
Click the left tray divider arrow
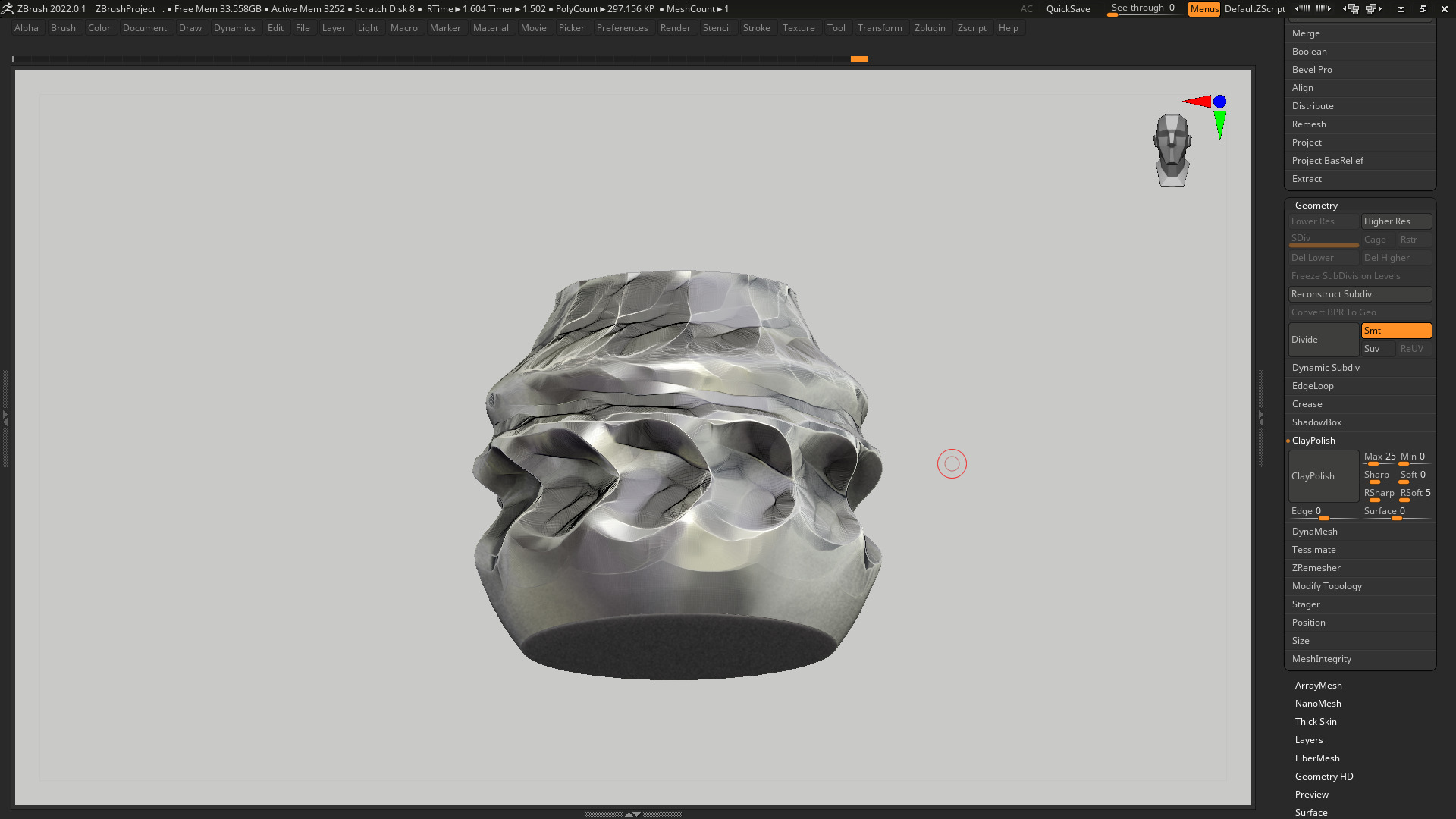click(x=5, y=417)
